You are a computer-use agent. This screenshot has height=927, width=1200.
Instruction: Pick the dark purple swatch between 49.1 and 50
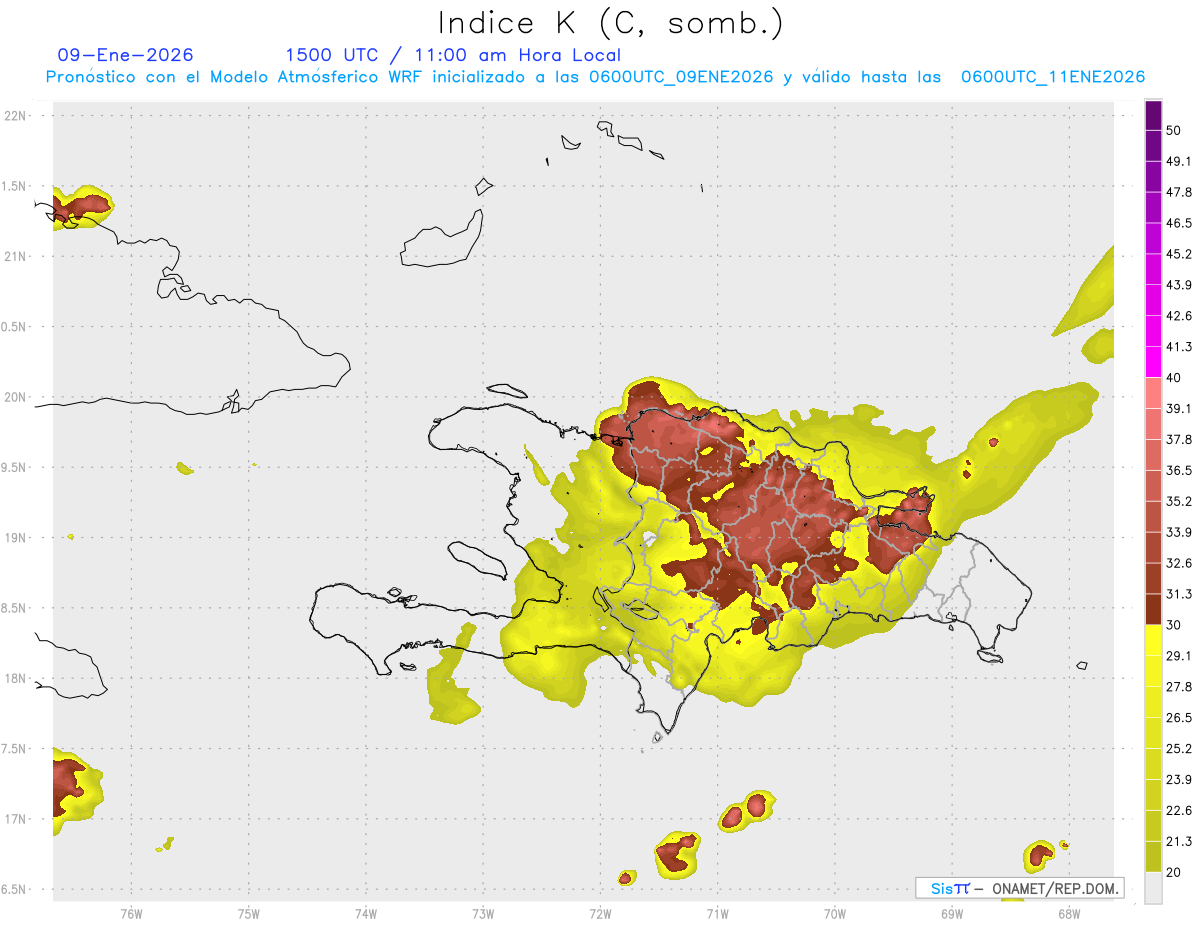coord(1153,146)
